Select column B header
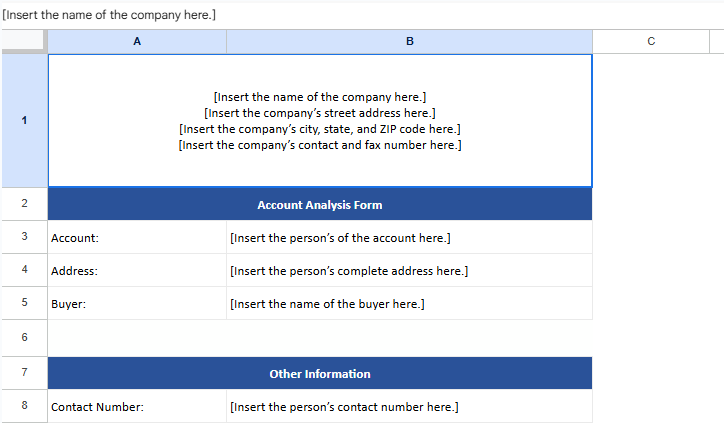Viewport: 724px width, 423px height. [x=409, y=41]
